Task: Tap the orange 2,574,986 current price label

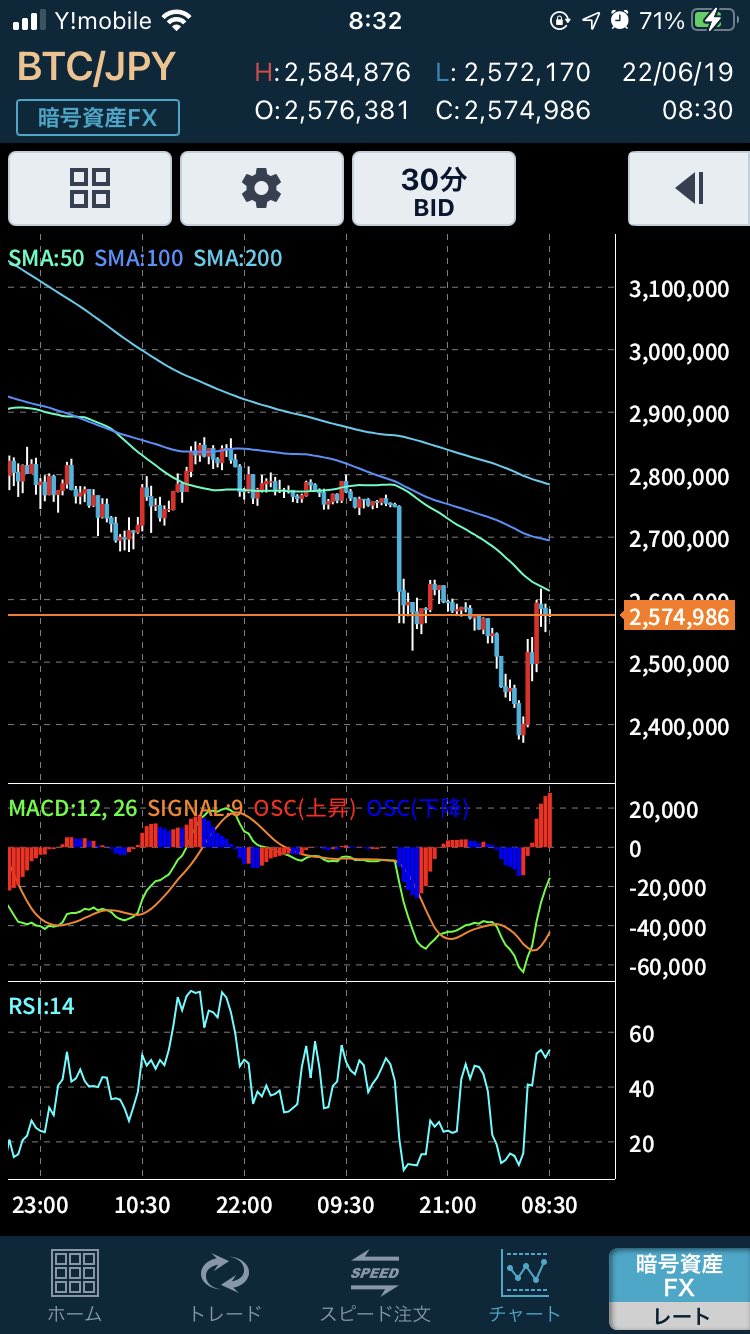Action: [x=679, y=617]
